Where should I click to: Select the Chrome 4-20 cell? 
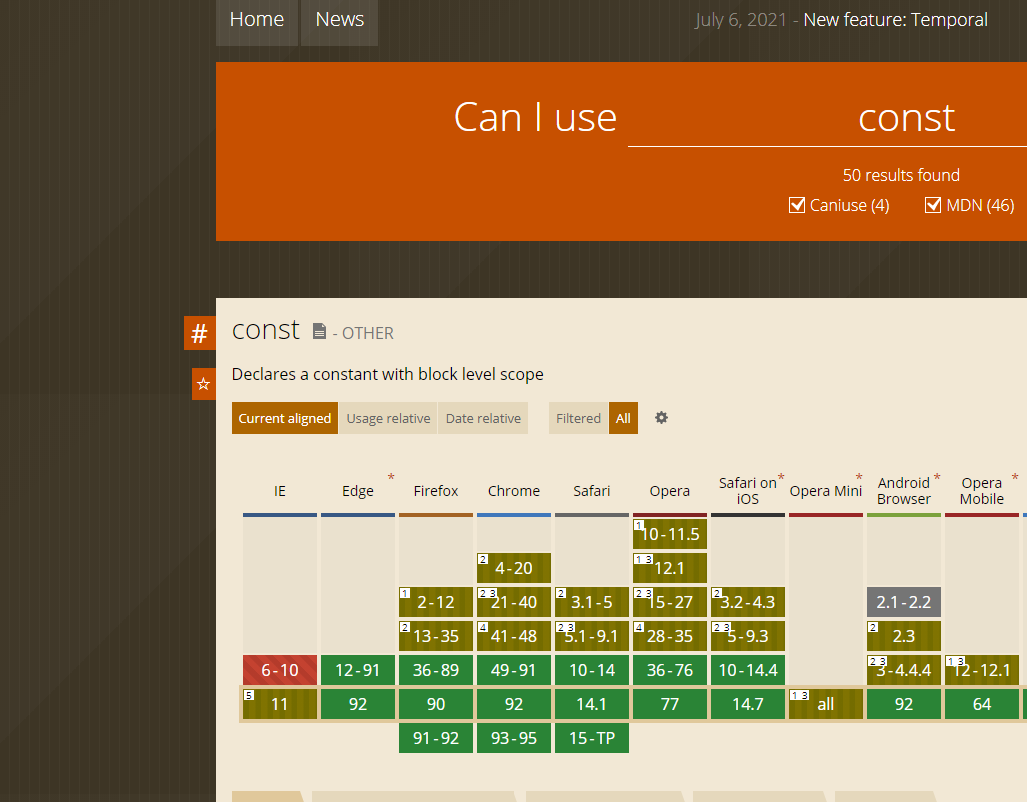click(514, 568)
